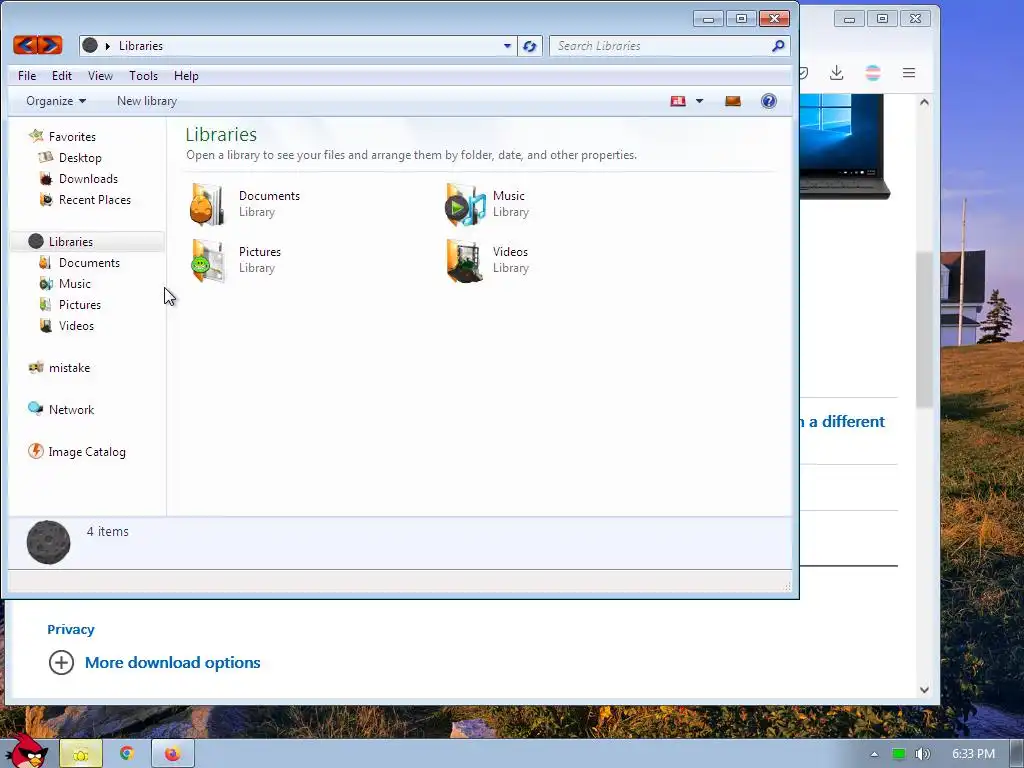Open Downloads under Favorites
This screenshot has height=768, width=1024.
[88, 178]
